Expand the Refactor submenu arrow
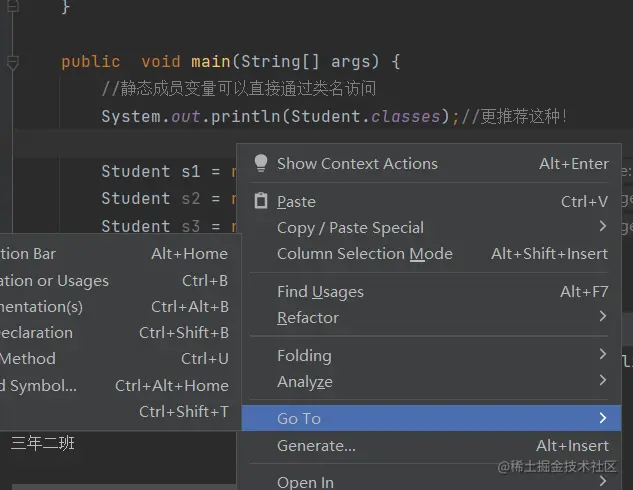Image resolution: width=633 pixels, height=490 pixels. tap(603, 316)
